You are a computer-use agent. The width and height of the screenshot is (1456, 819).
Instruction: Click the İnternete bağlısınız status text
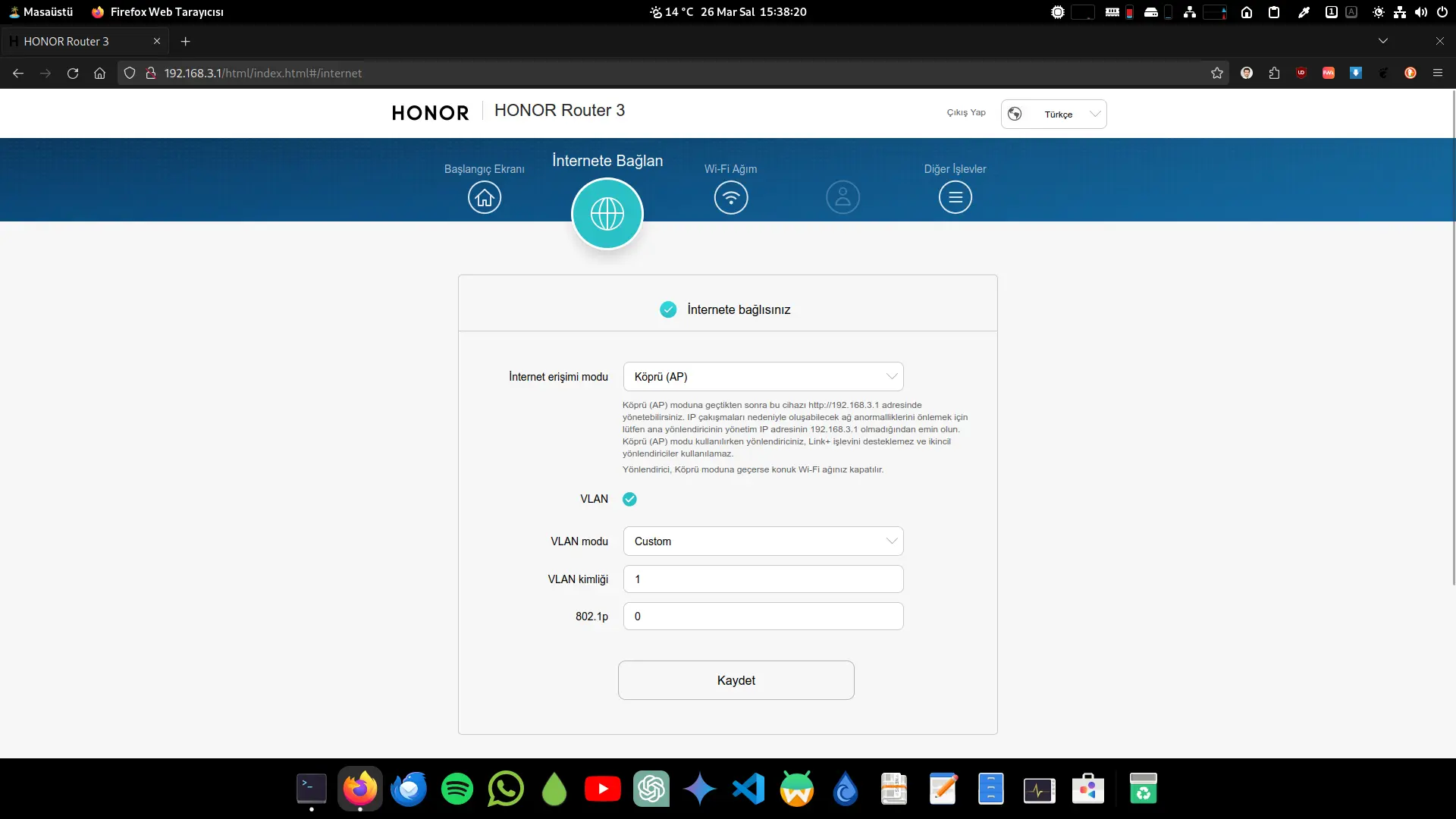pyautogui.click(x=739, y=309)
